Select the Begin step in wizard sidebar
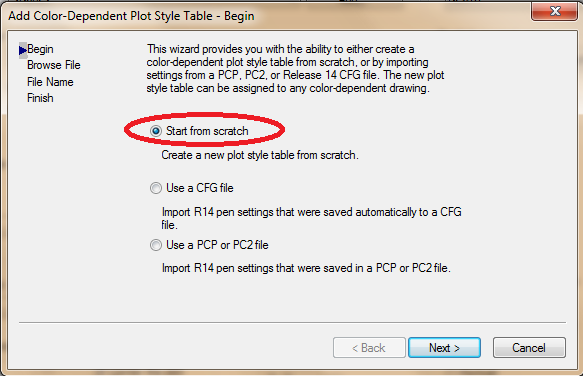 click(40, 49)
